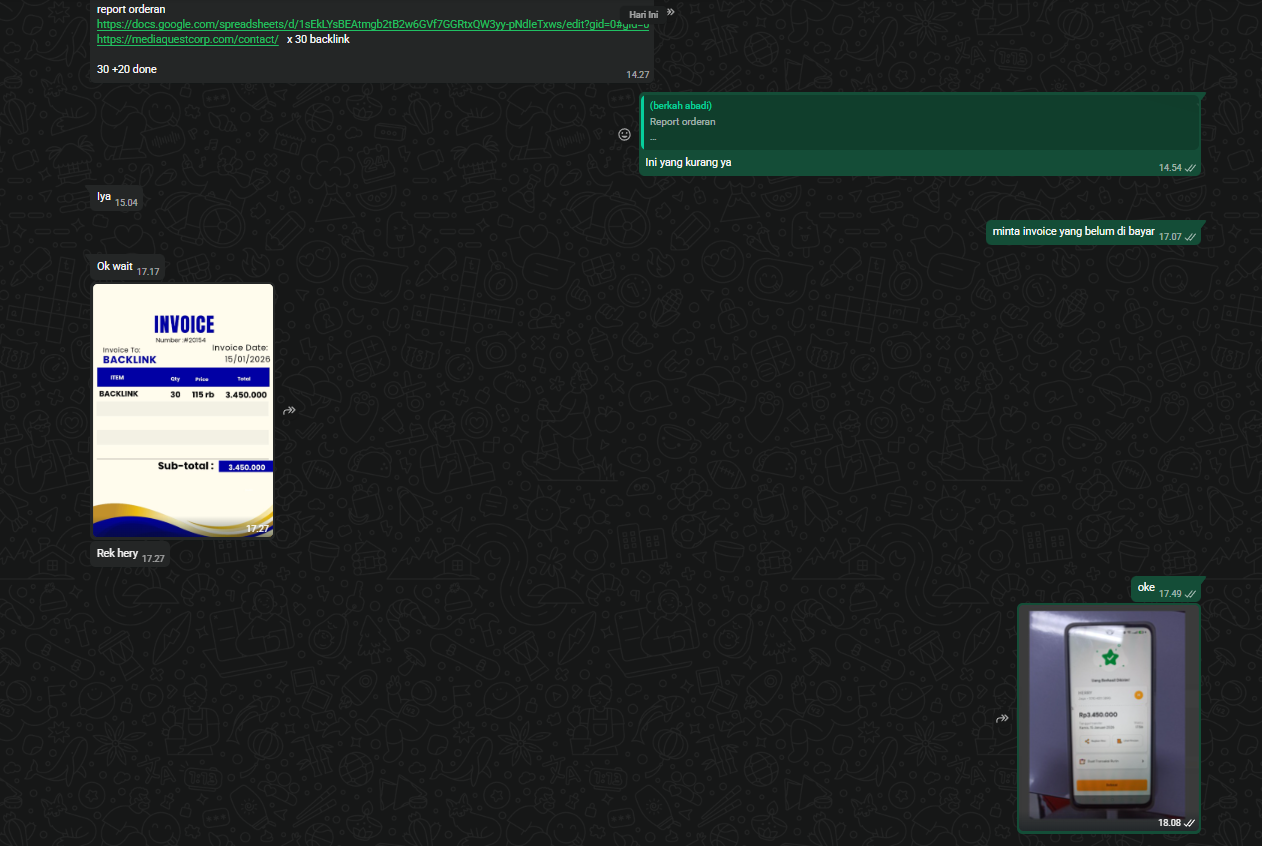Click the emoji reaction icon beside quoted reply
The height and width of the screenshot is (846, 1262).
pyautogui.click(x=625, y=134)
